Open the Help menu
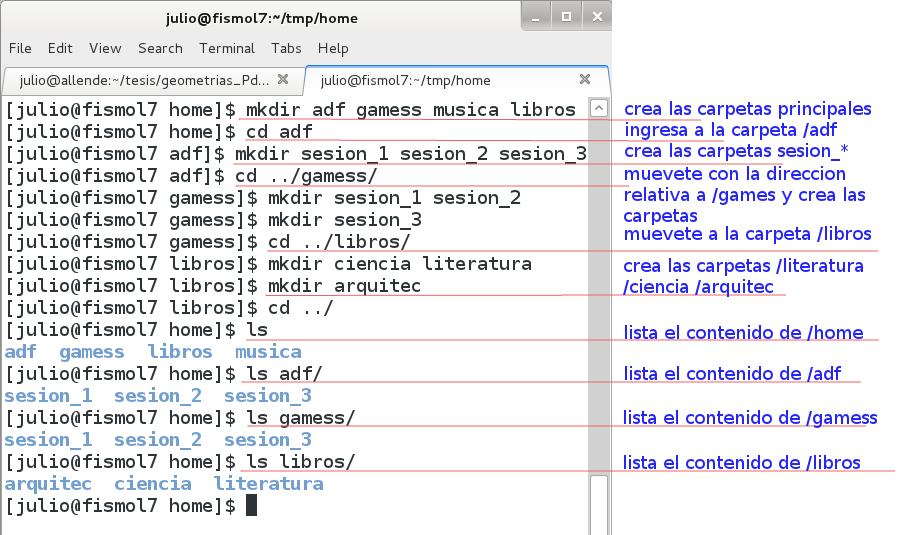The height and width of the screenshot is (535, 908). [x=333, y=48]
